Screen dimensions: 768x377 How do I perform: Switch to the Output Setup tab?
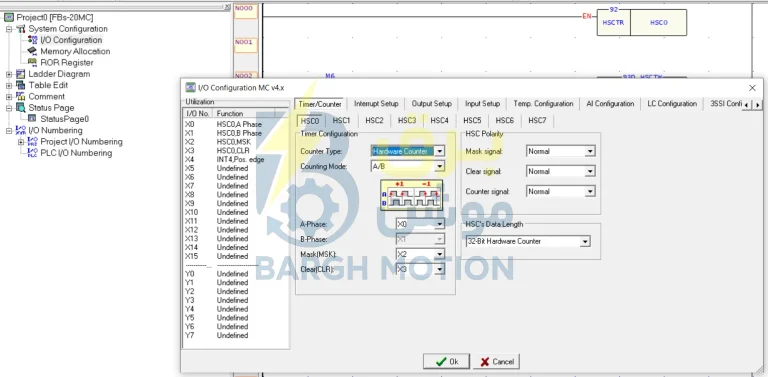point(432,104)
